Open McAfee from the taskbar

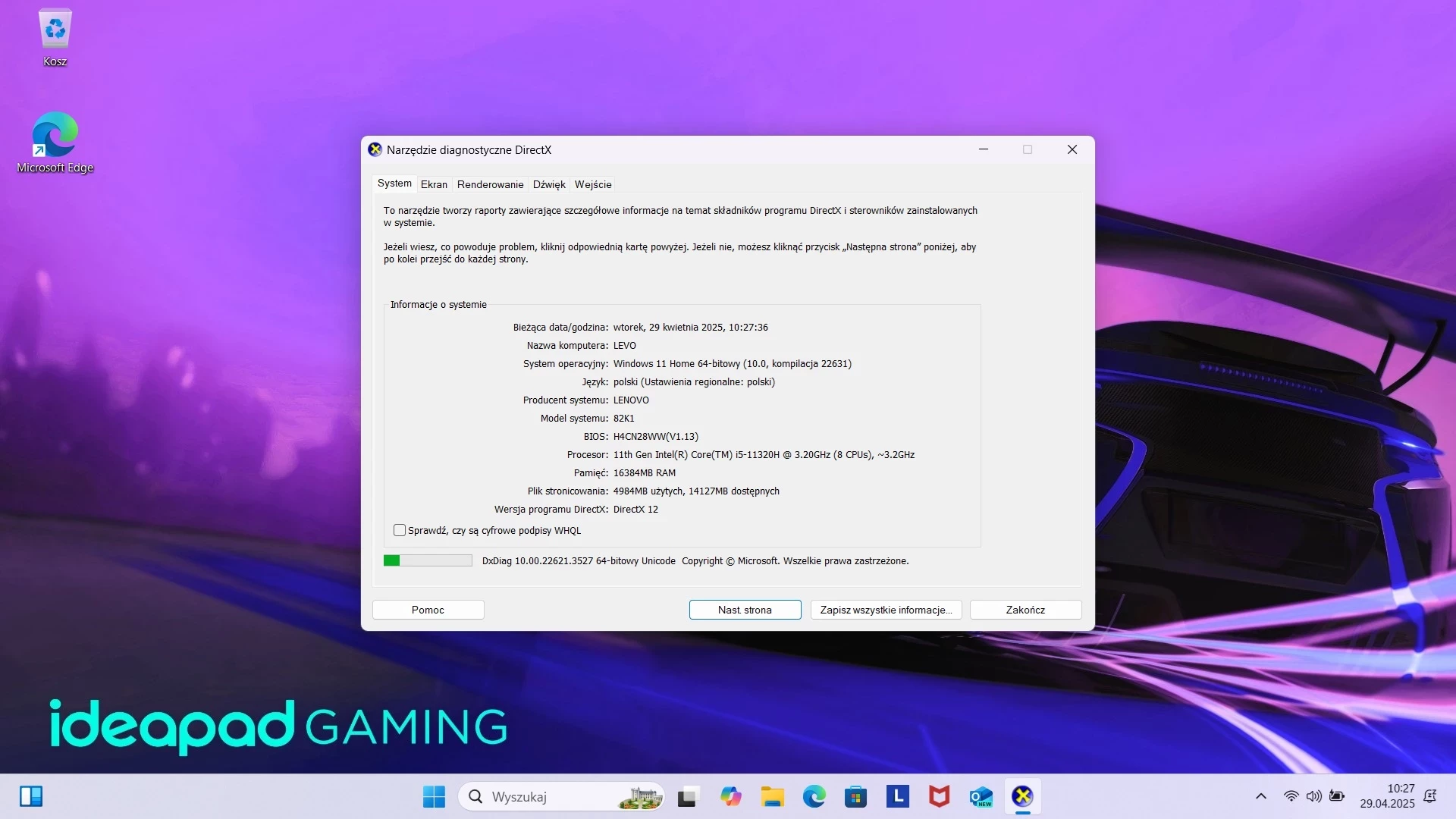939,796
